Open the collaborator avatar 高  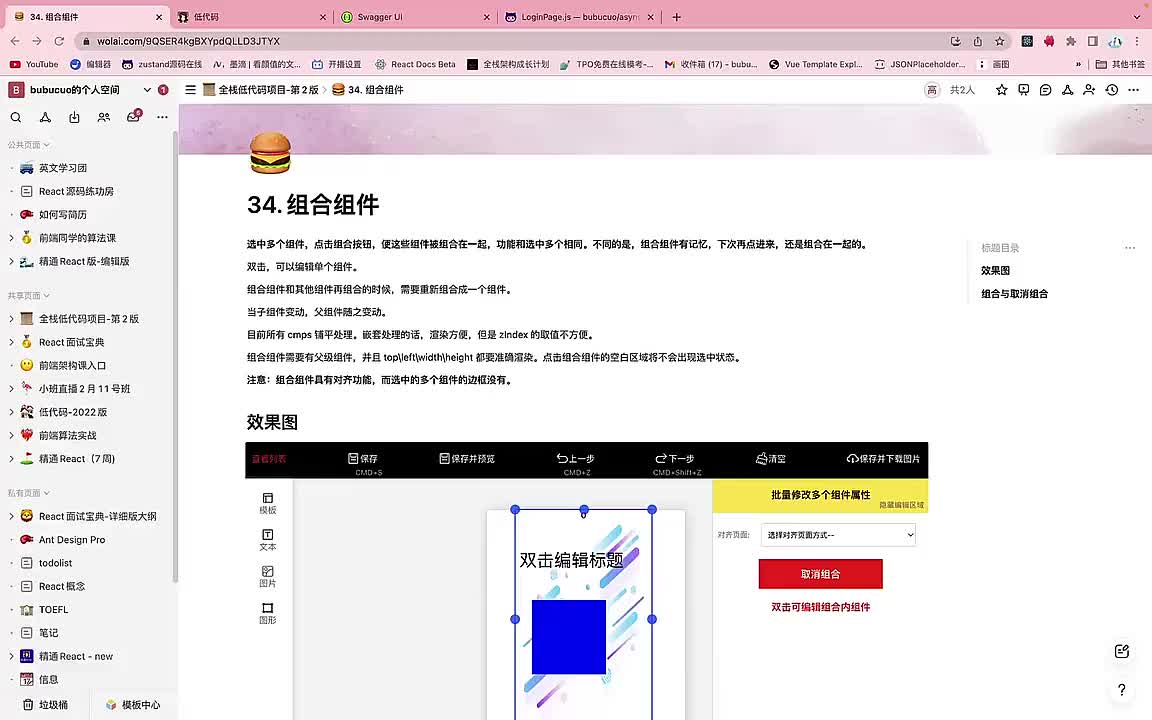[932, 90]
